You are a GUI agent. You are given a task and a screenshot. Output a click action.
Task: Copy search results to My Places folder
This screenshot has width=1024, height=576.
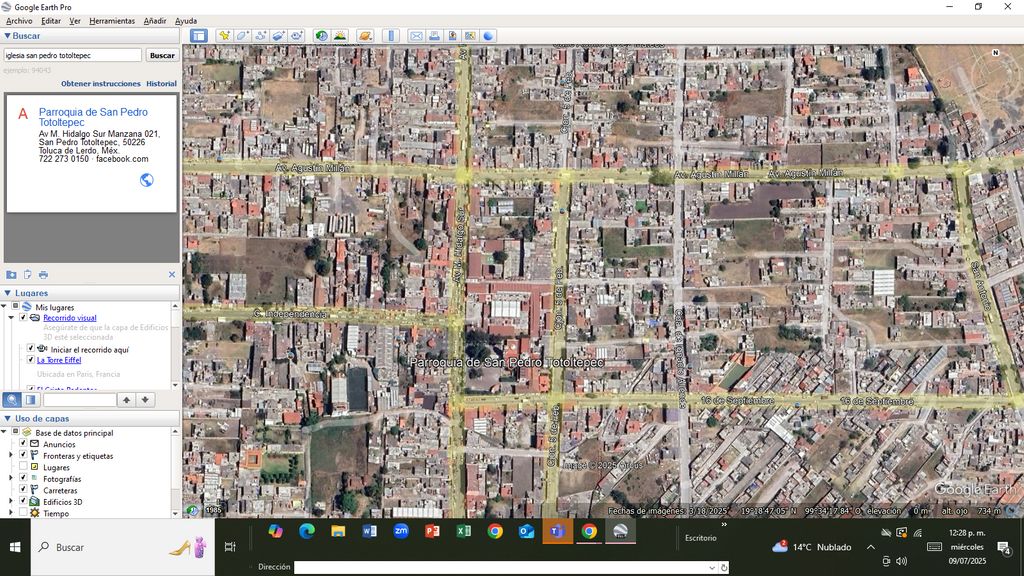point(11,275)
